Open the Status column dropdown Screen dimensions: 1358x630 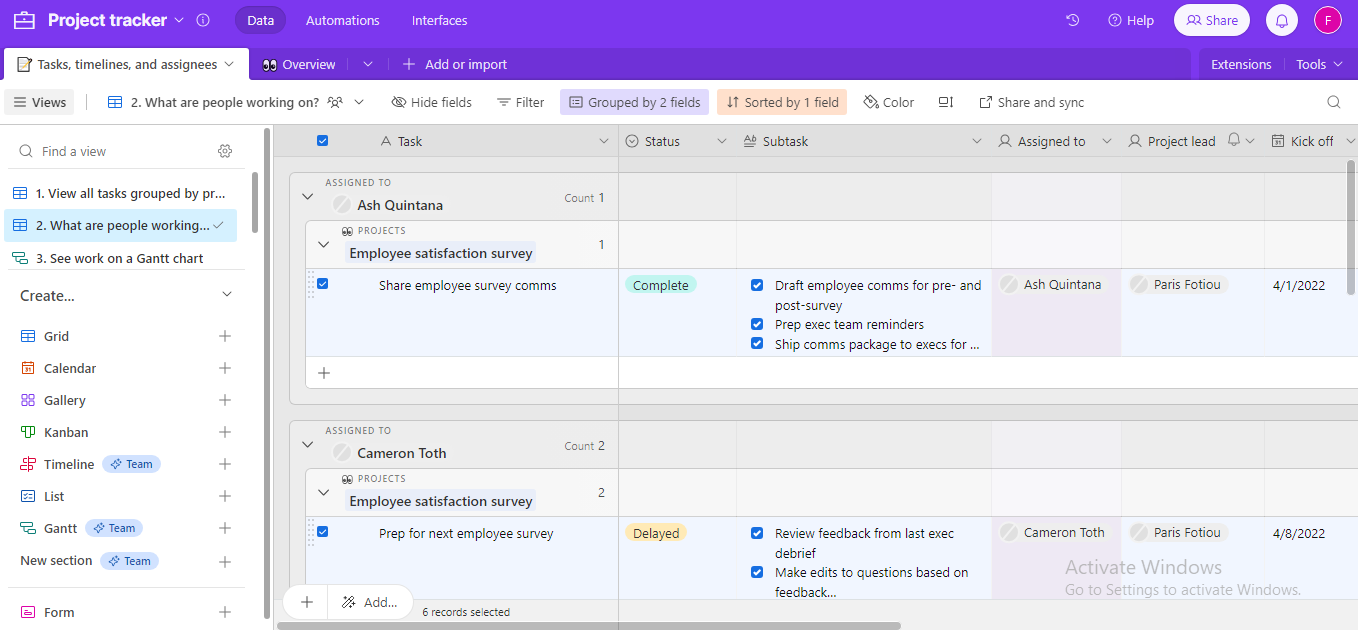[x=722, y=140]
